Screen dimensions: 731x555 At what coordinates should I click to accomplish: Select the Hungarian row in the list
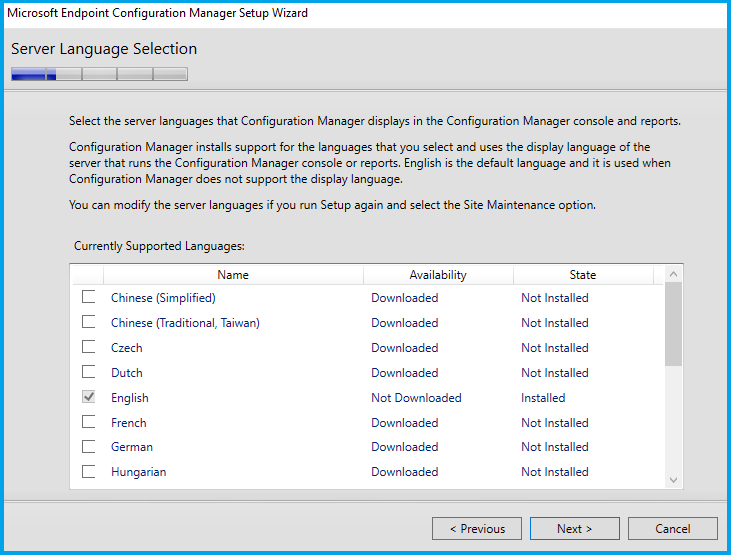pos(138,472)
